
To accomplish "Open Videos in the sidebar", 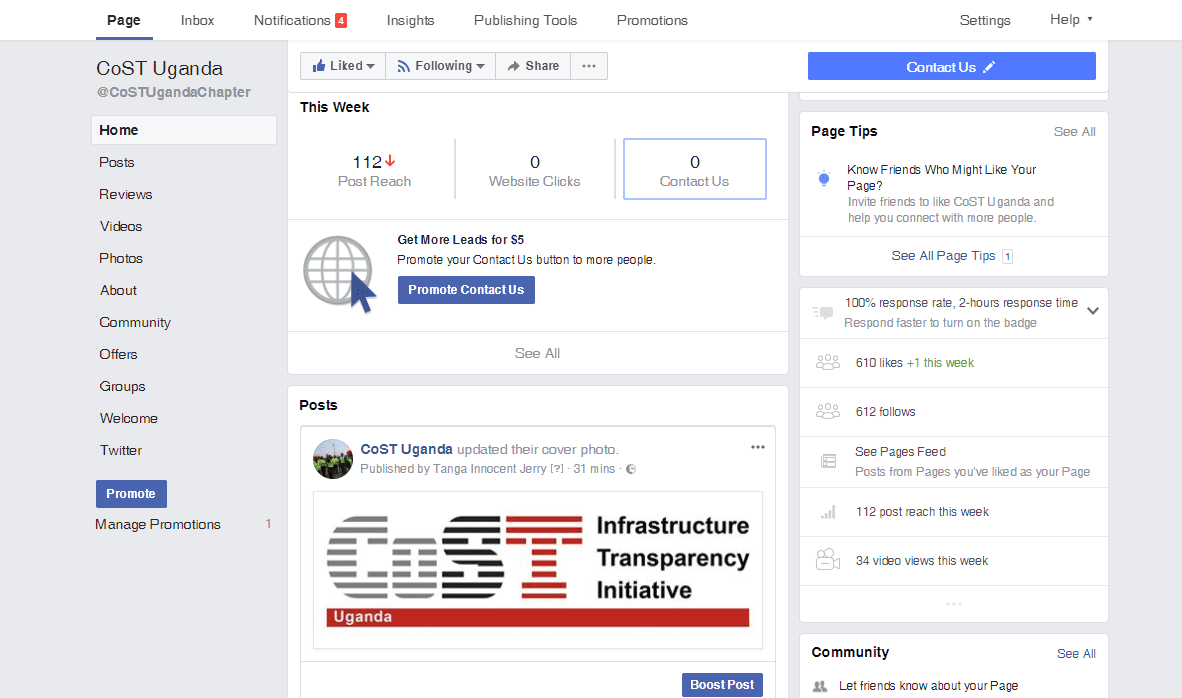I will pyautogui.click(x=121, y=226).
